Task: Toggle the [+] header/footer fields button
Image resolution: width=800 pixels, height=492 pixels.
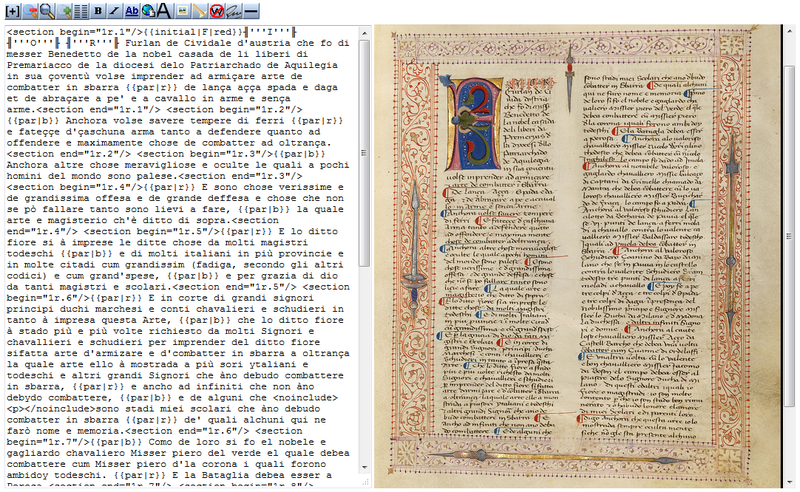Action: point(12,11)
